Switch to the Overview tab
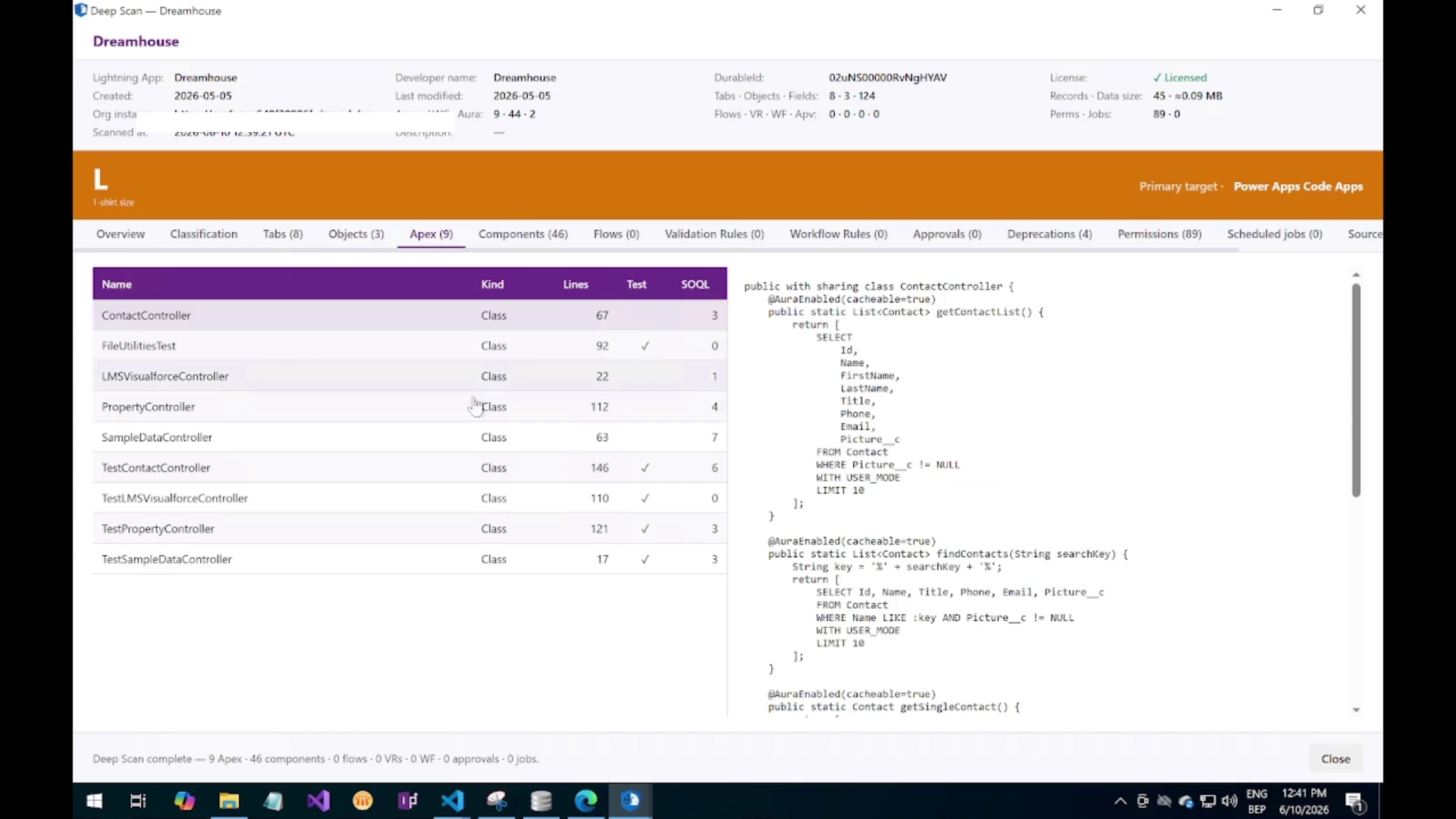The width and height of the screenshot is (1456, 819). pos(121,234)
